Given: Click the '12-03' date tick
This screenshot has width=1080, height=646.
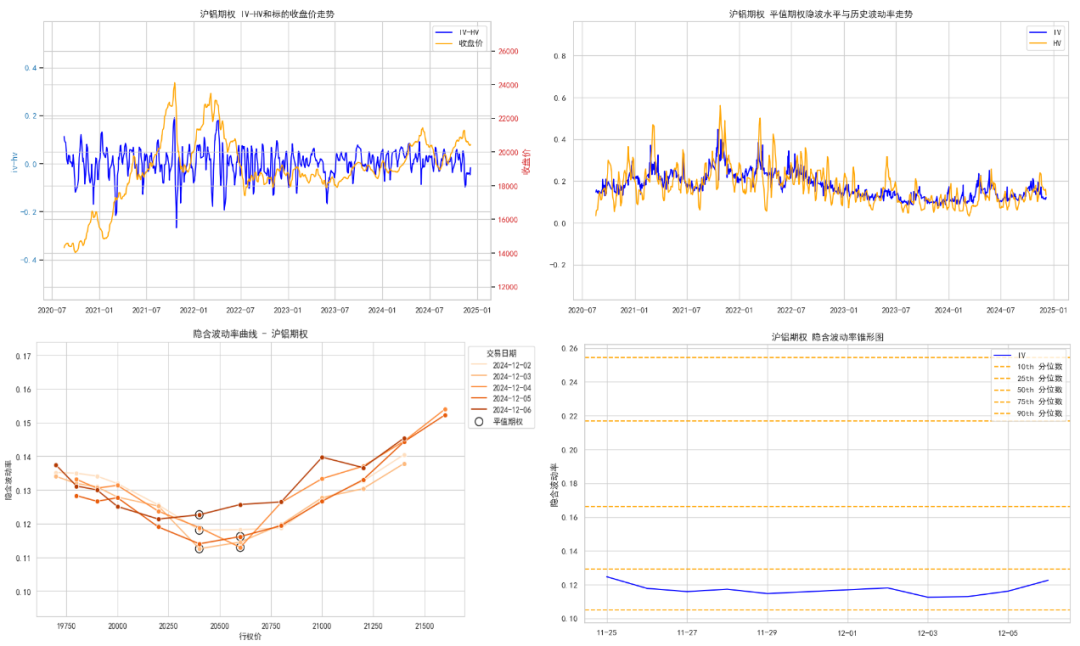Looking at the screenshot, I should coord(927,632).
